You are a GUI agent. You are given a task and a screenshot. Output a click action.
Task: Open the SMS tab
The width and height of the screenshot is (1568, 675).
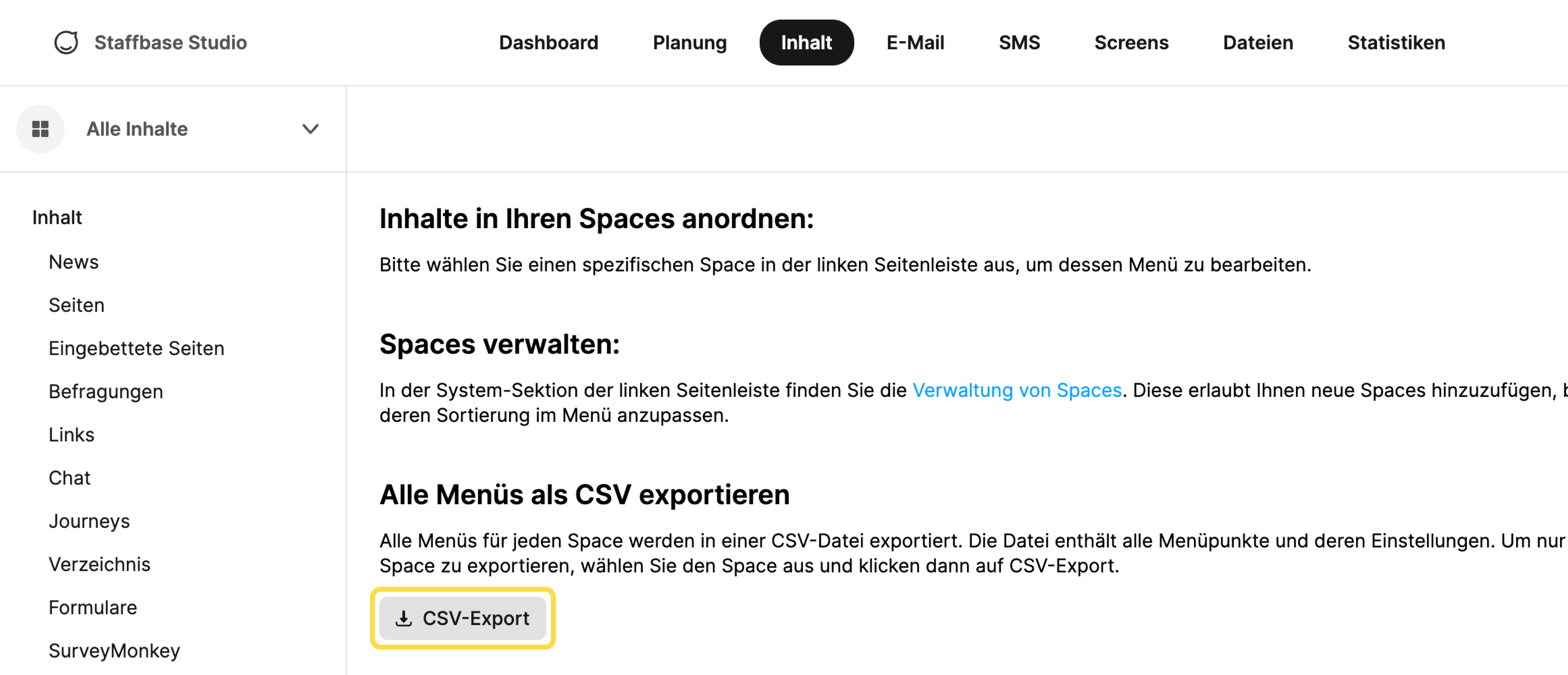[x=1019, y=43]
